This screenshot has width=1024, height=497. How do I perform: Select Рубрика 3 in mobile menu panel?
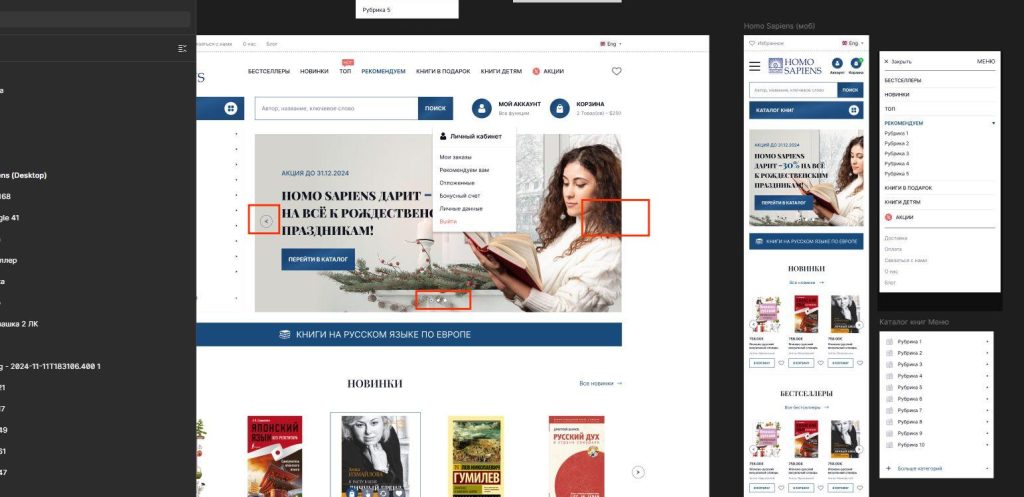point(896,153)
